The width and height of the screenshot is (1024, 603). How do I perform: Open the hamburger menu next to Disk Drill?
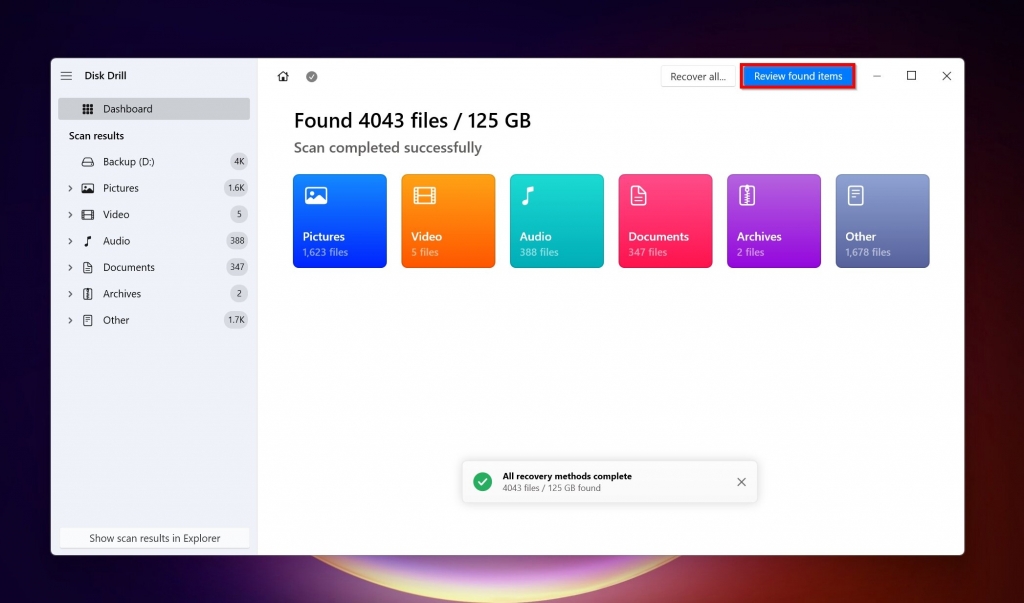(x=66, y=76)
